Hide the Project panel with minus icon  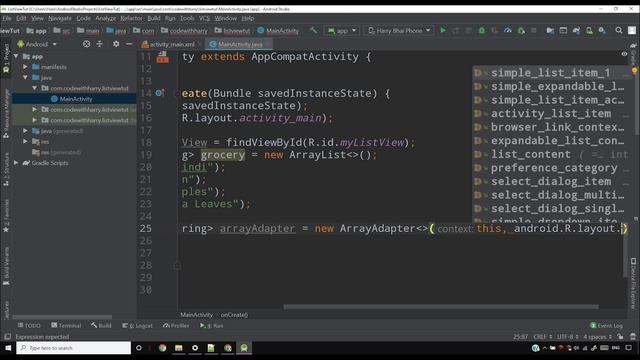[129, 44]
